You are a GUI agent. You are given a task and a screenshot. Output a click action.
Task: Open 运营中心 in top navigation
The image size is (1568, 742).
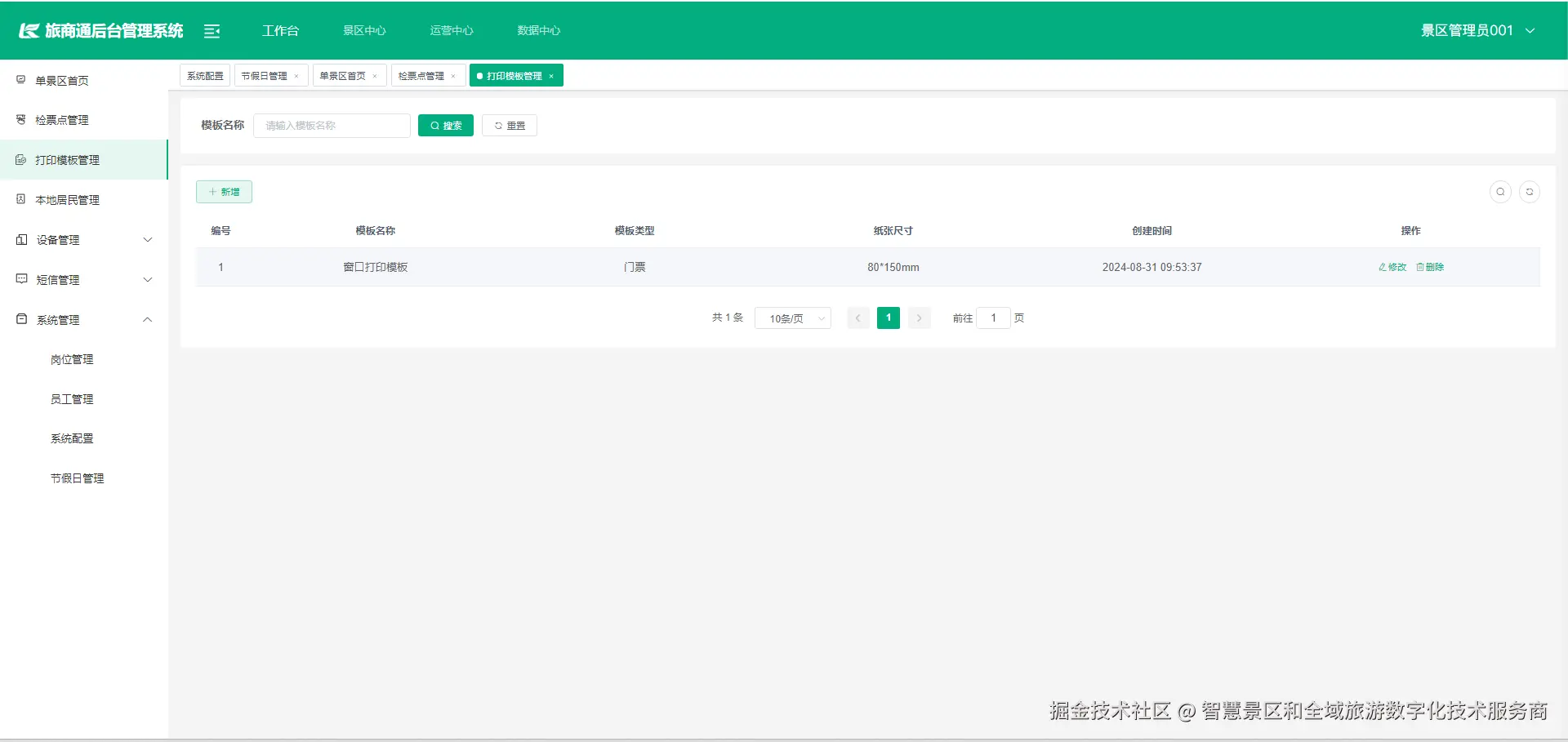point(452,30)
